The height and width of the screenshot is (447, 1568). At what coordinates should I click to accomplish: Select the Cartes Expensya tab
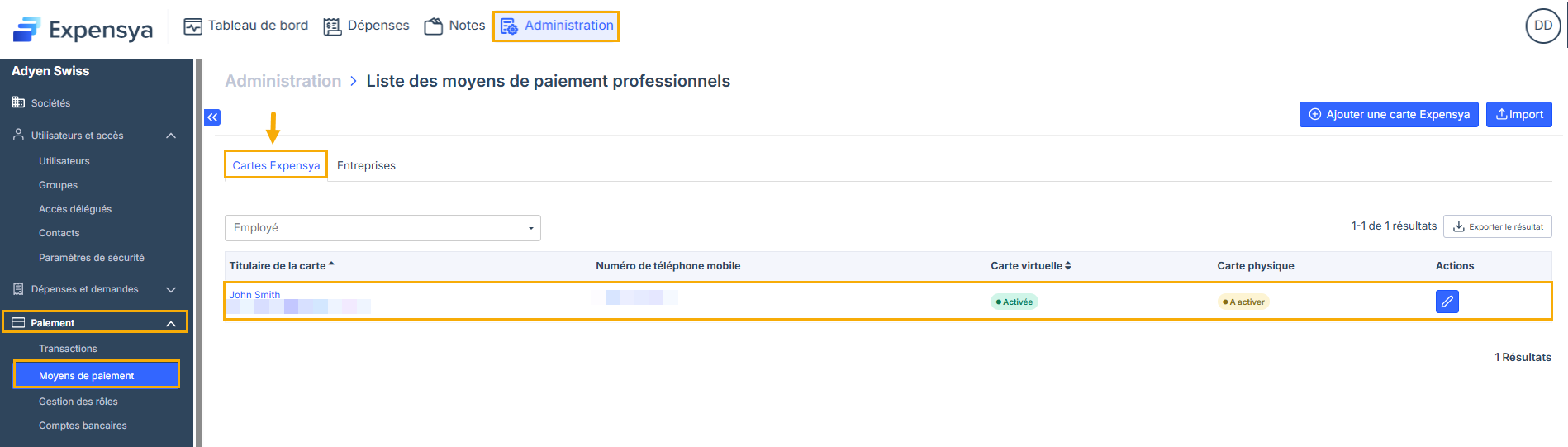[276, 165]
